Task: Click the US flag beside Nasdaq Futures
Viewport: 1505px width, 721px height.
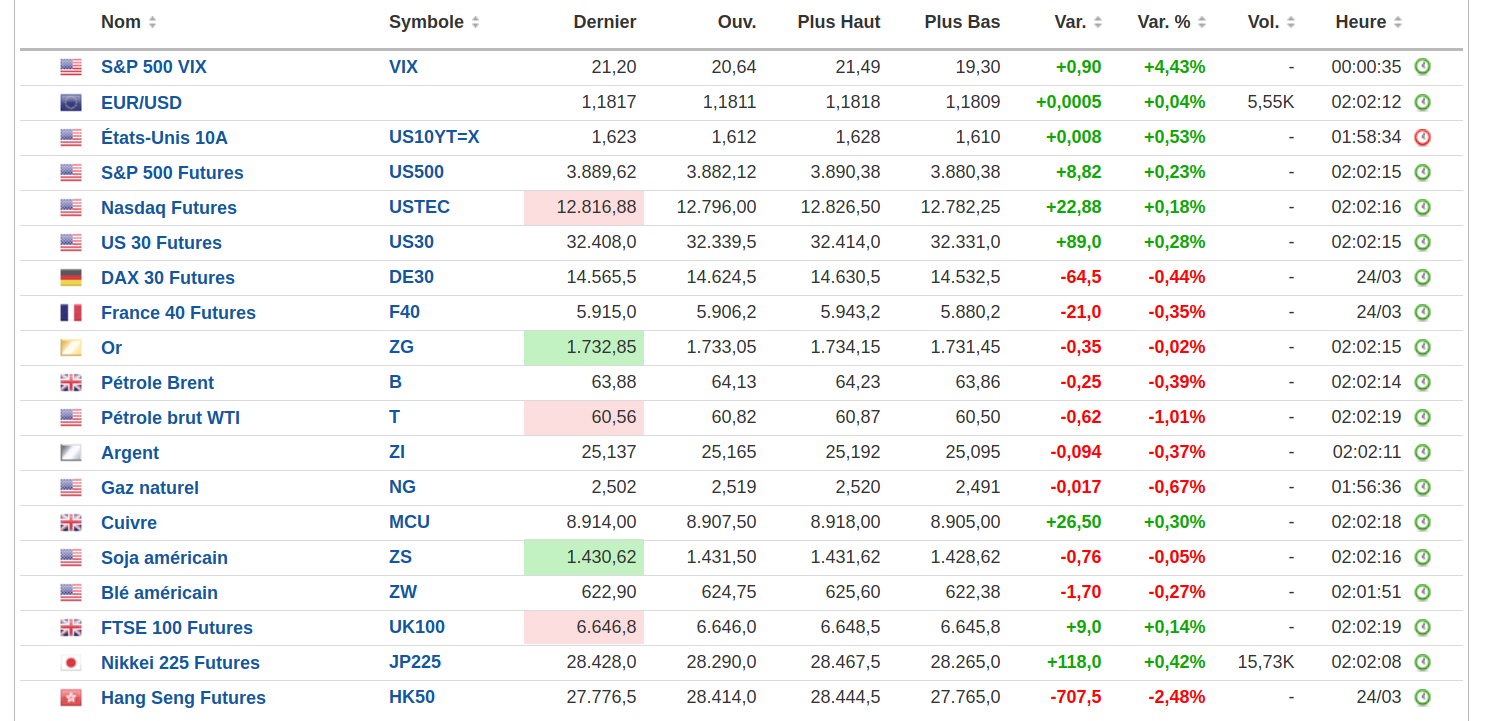Action: pos(71,208)
